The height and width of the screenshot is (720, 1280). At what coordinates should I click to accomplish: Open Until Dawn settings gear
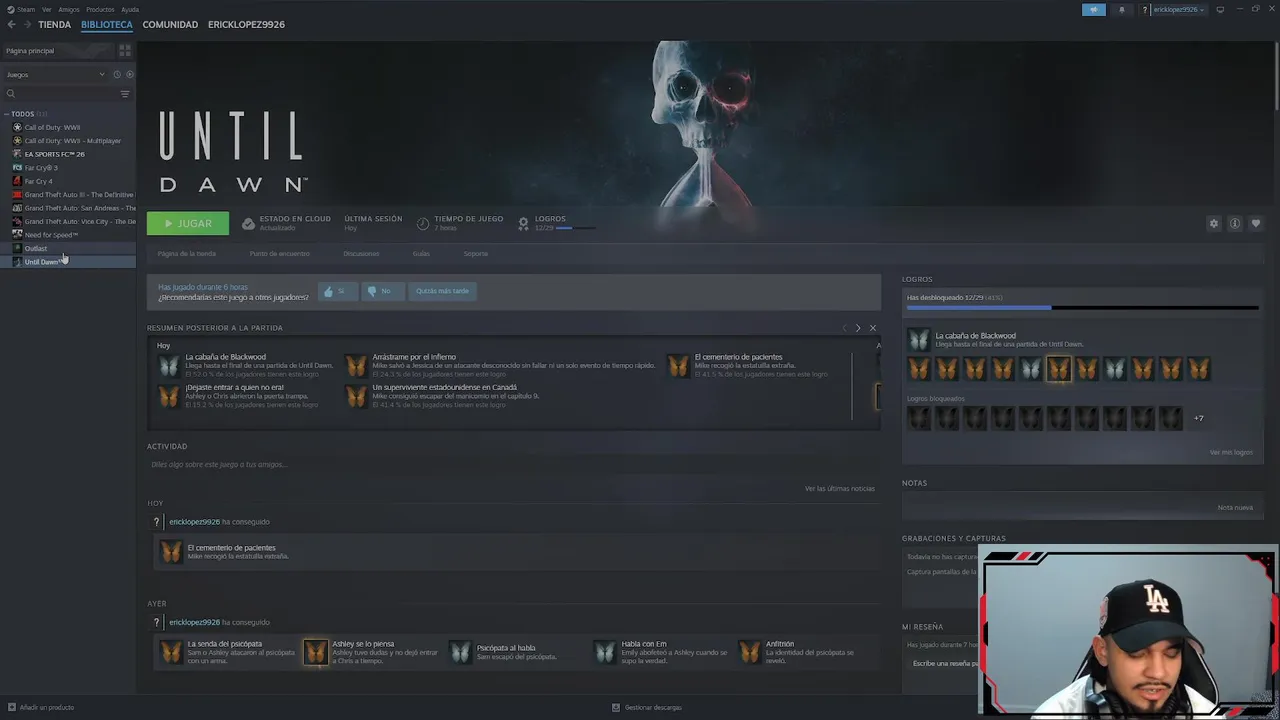(x=1214, y=223)
